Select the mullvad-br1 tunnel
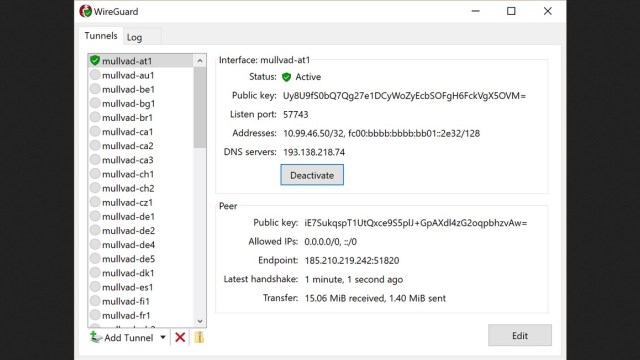640x360 pixels. click(141, 118)
